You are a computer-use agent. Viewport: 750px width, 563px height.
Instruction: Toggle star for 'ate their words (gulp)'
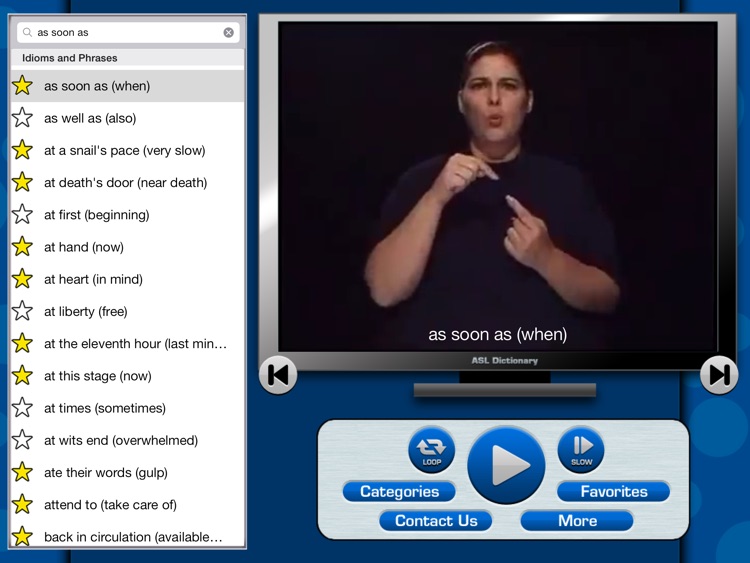[22, 473]
